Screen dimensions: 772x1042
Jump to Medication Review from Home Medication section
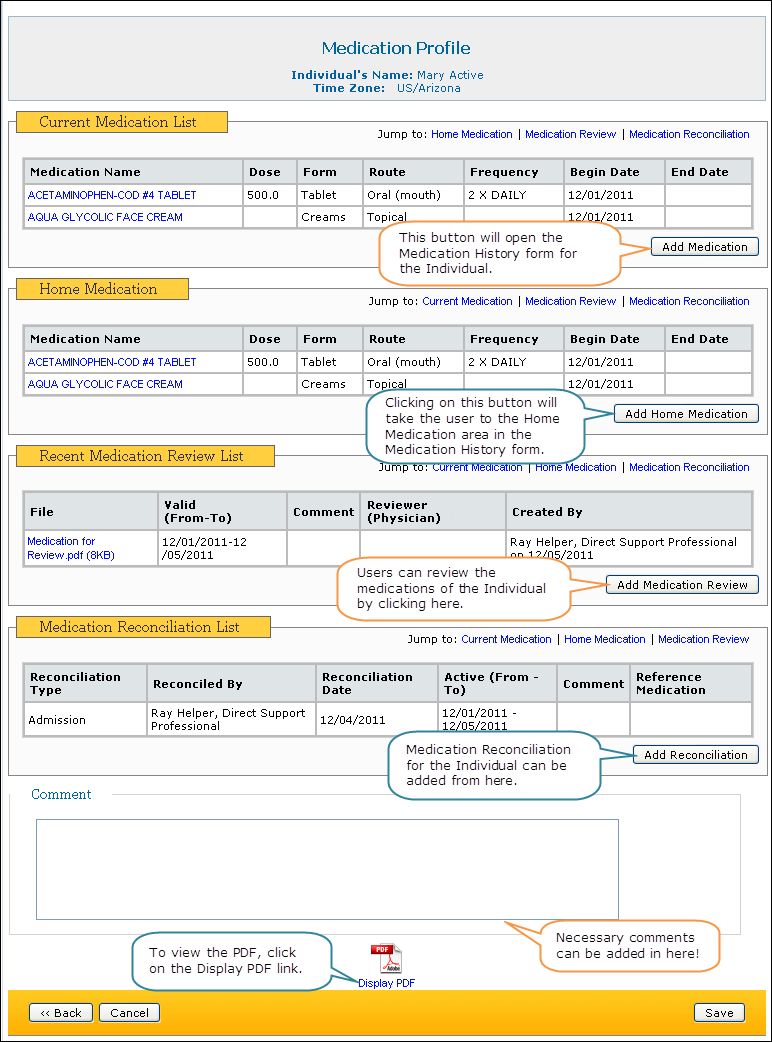click(570, 301)
